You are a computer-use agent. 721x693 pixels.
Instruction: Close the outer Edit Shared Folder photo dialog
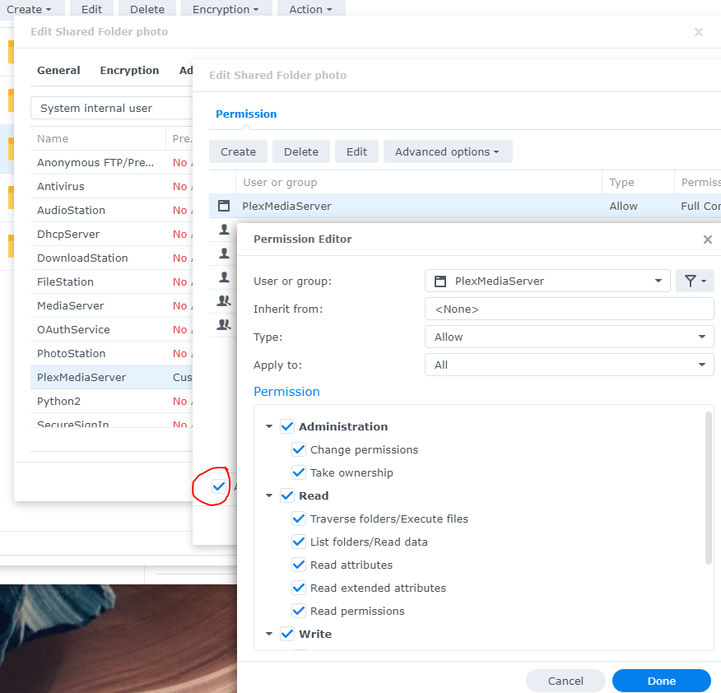[x=698, y=32]
